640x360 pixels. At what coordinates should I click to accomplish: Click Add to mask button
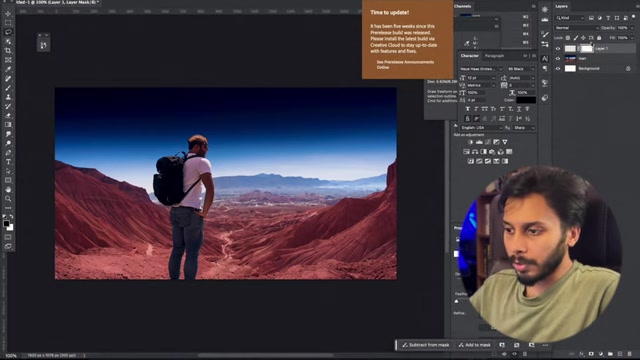coord(474,345)
